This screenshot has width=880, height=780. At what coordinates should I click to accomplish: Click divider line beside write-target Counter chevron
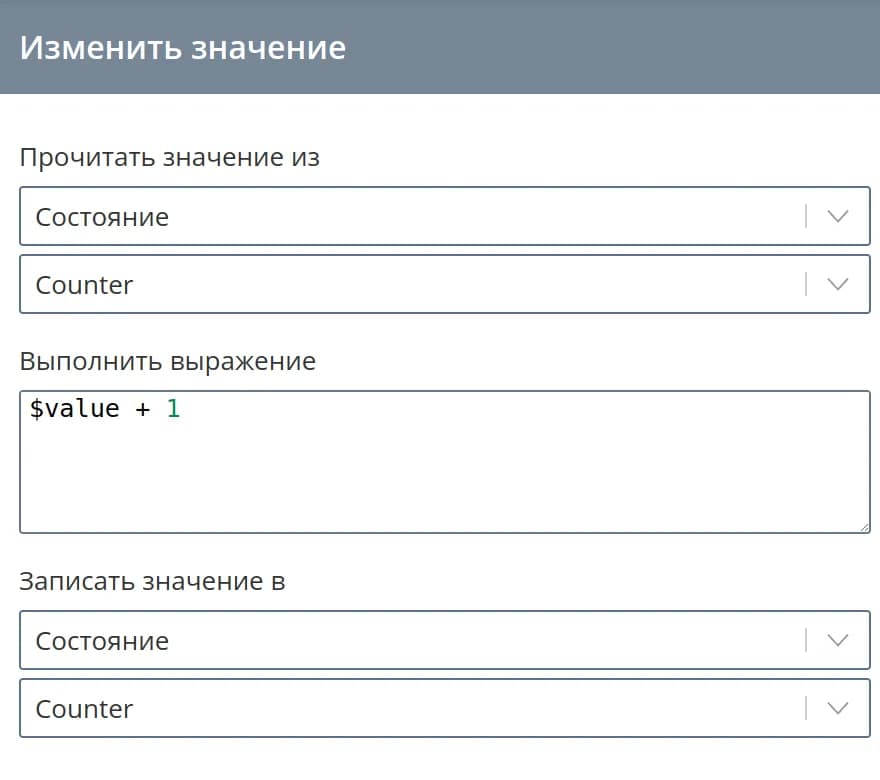(806, 708)
